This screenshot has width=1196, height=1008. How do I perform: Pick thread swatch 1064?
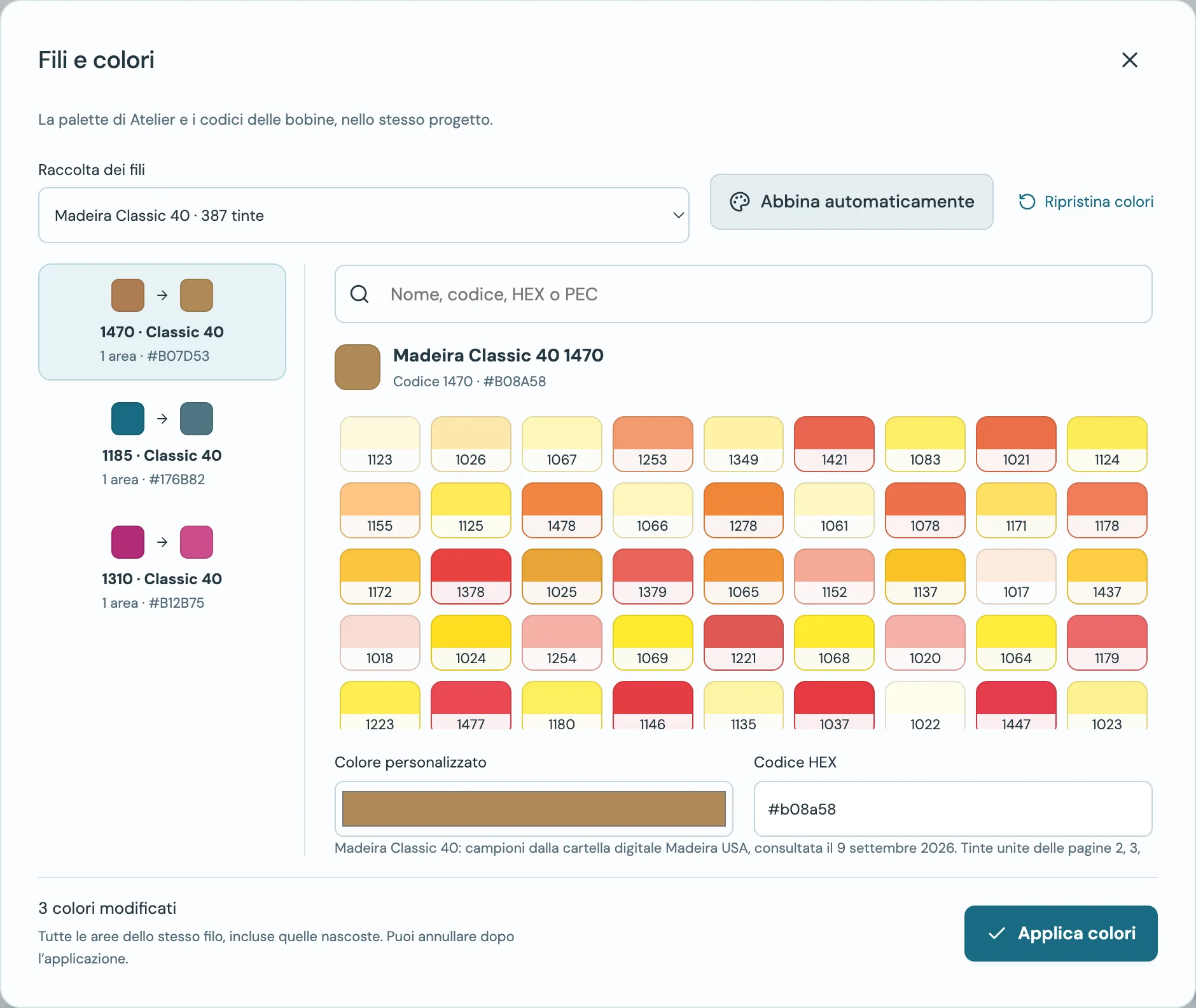point(1016,643)
